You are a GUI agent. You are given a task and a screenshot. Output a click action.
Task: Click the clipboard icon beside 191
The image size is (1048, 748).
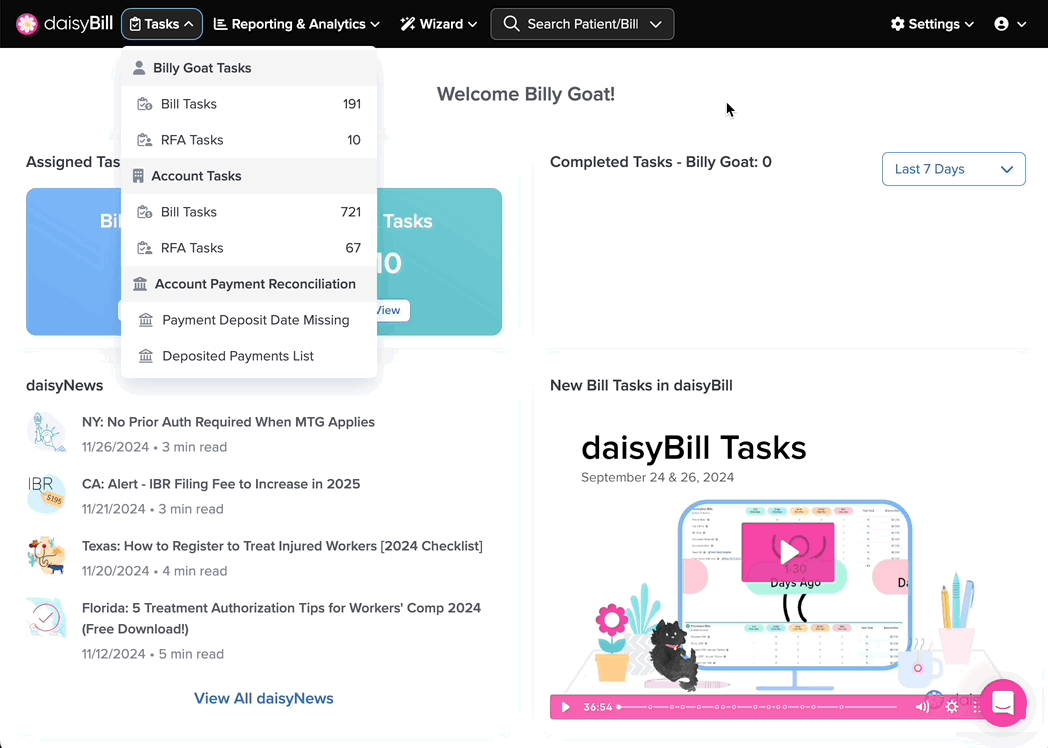[144, 104]
